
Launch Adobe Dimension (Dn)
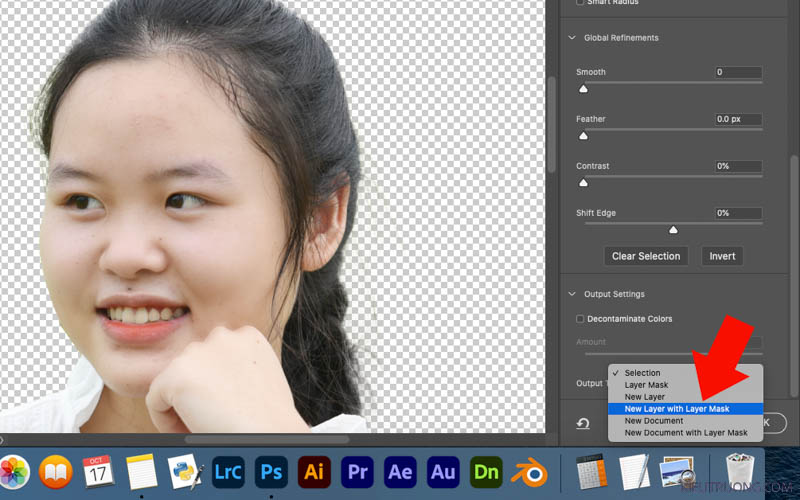486,472
